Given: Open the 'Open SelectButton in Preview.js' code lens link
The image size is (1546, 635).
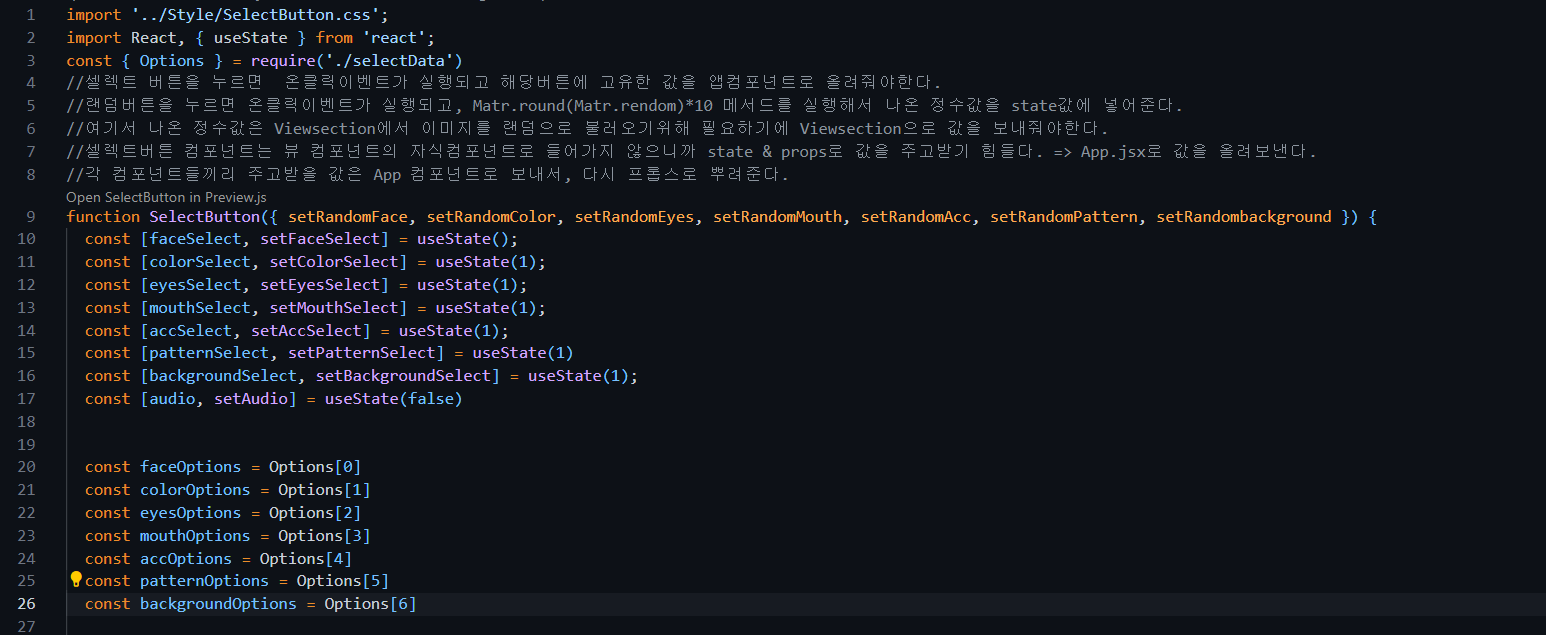Looking at the screenshot, I should coord(166,197).
